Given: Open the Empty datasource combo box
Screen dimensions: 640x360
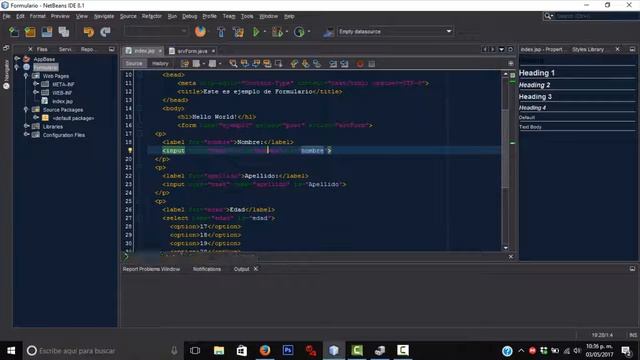Looking at the screenshot, I should [395, 31].
